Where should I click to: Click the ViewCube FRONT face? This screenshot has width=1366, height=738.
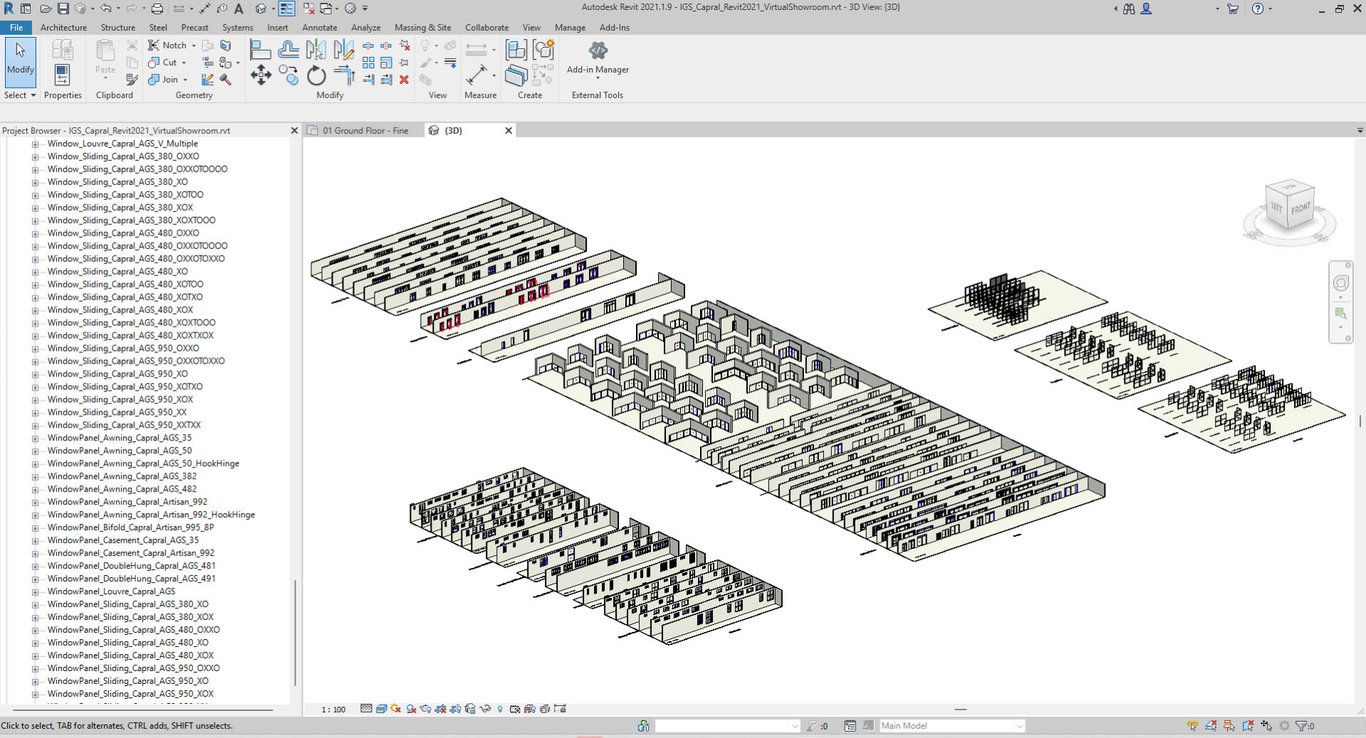click(1300, 209)
